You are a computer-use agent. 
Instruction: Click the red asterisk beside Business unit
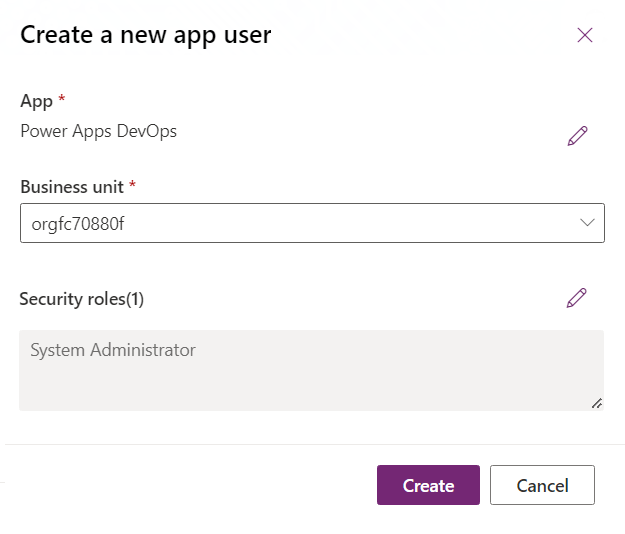pos(133,186)
